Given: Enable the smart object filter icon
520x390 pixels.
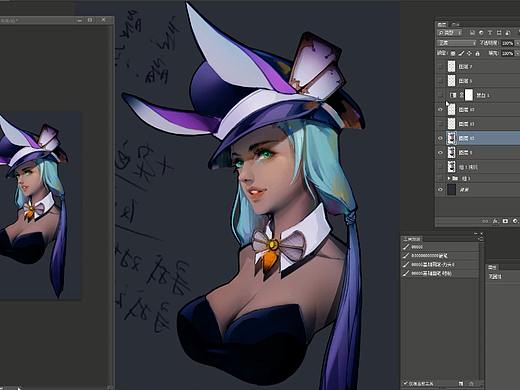Looking at the screenshot, I should (x=508, y=33).
